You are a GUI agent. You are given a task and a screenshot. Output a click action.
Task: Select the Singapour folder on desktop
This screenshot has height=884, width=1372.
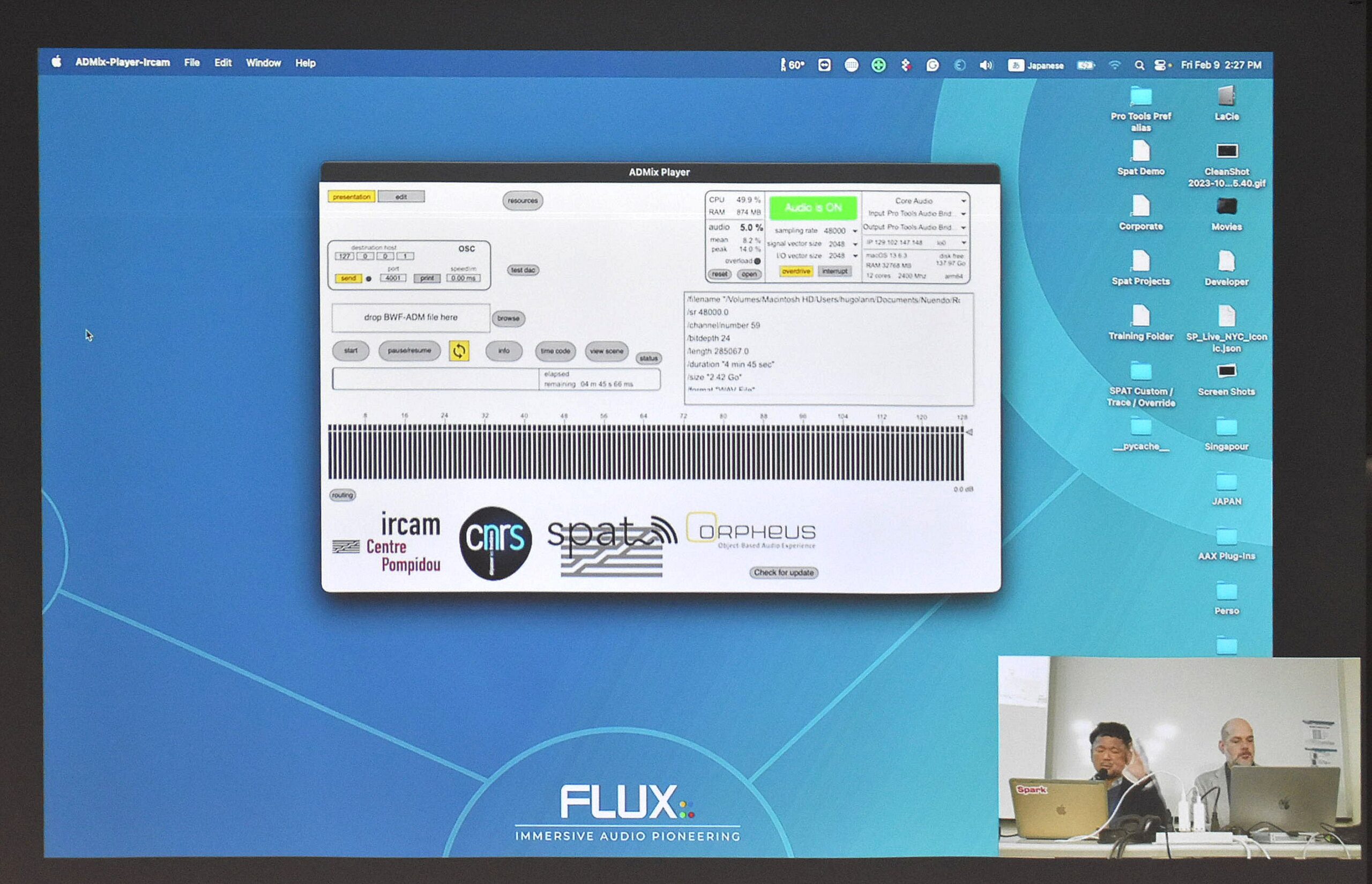(1226, 435)
